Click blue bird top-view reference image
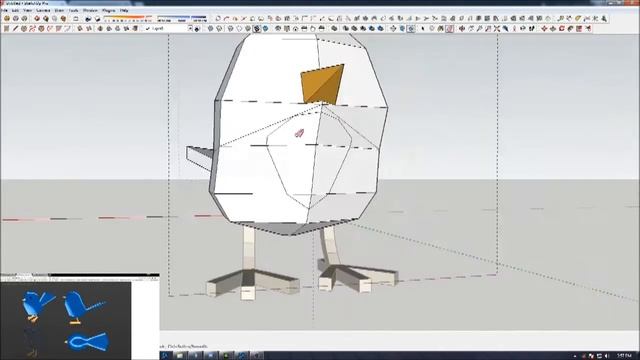Screen dimensions: 640x360 pyautogui.click(x=87, y=341)
